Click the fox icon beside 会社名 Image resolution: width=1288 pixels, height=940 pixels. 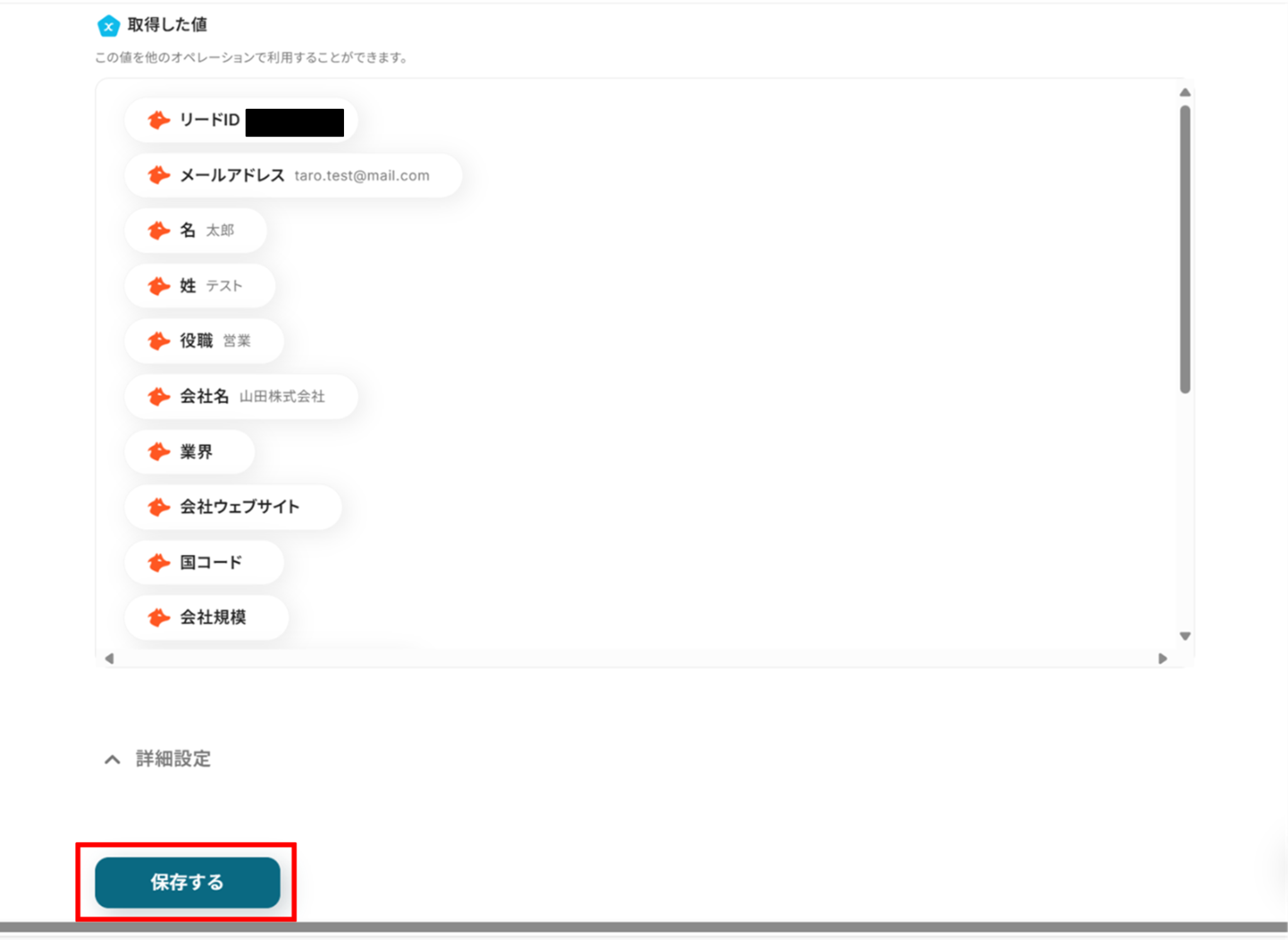(158, 396)
